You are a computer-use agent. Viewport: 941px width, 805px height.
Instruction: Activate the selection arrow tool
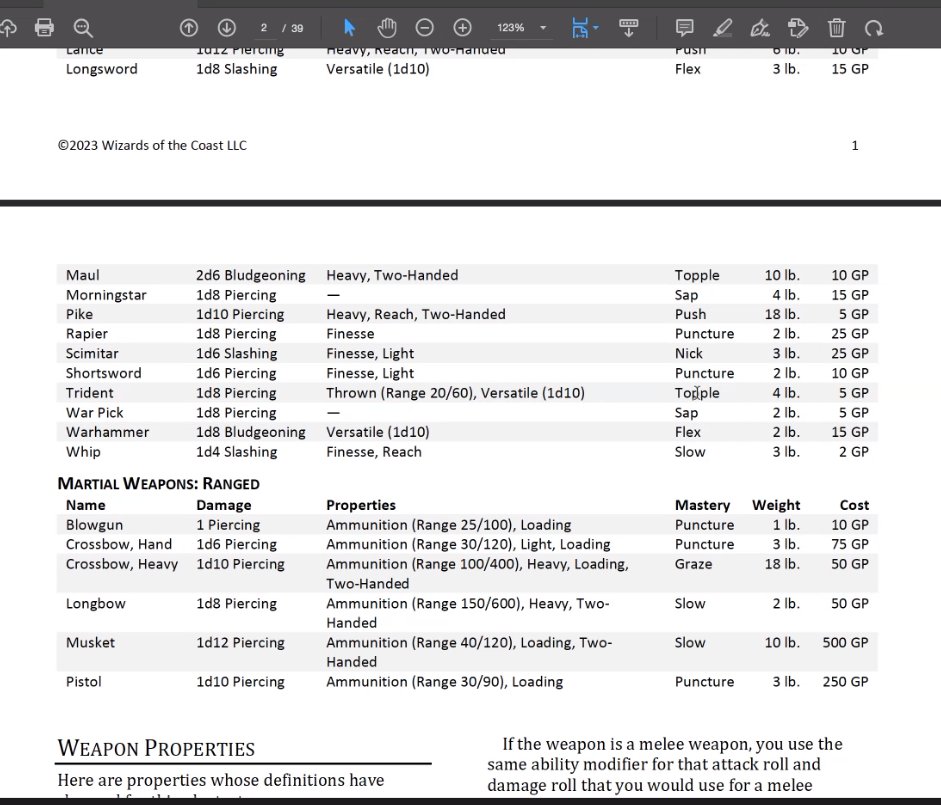pyautogui.click(x=349, y=28)
